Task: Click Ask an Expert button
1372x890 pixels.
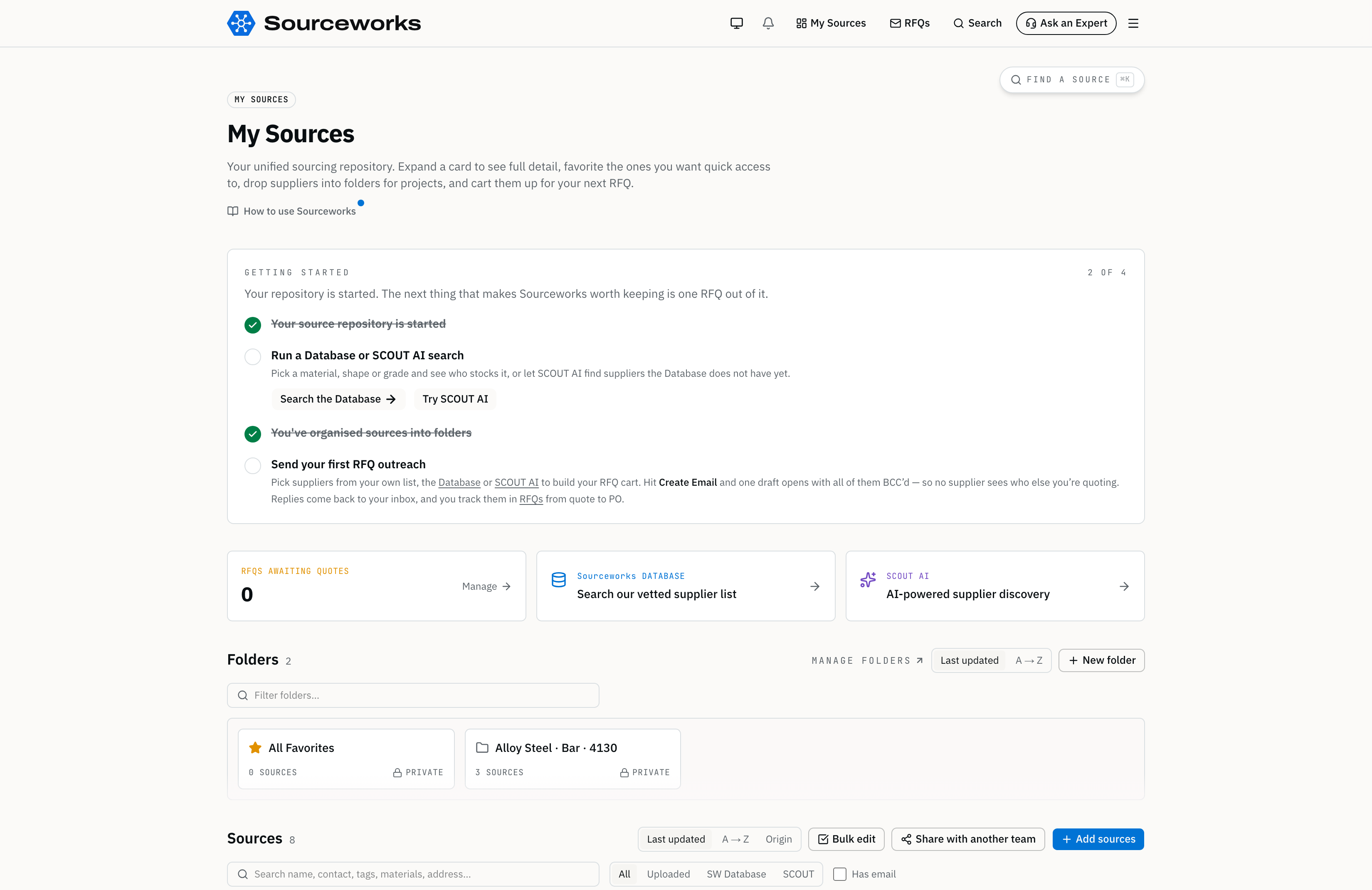Action: (x=1066, y=23)
